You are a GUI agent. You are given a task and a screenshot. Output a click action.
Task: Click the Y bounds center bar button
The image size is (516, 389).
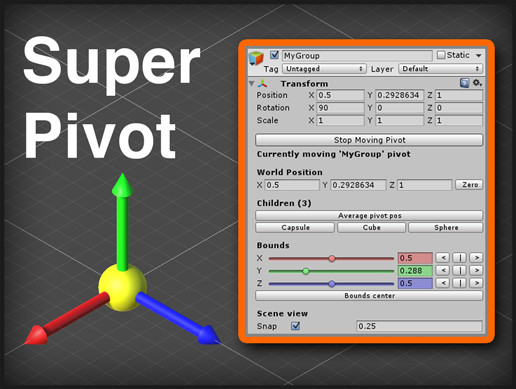pos(460,270)
